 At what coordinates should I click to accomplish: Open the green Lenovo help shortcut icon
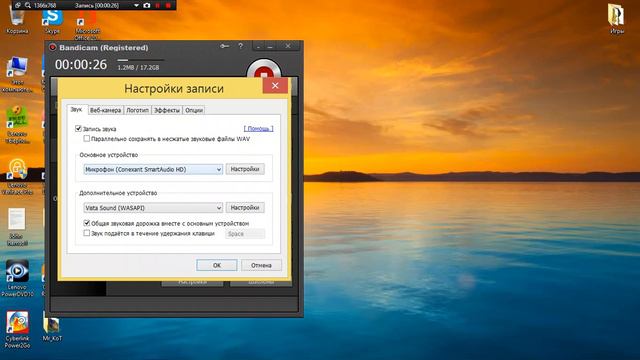pos(17,124)
